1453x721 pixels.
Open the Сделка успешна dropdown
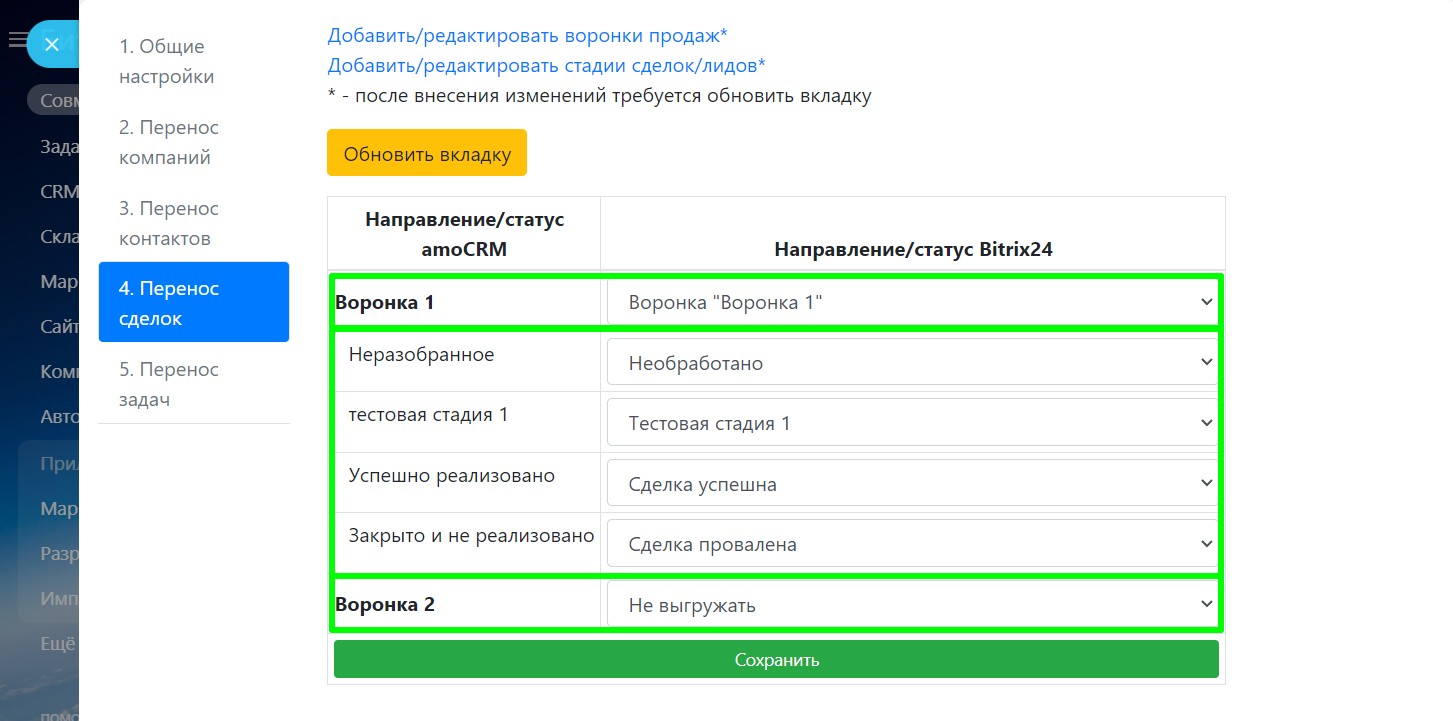pos(912,484)
